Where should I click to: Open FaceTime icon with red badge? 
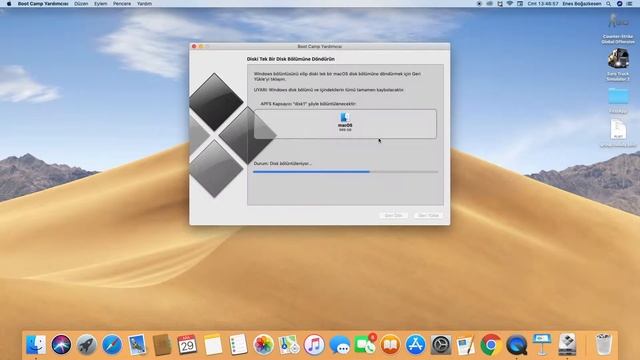(365, 344)
